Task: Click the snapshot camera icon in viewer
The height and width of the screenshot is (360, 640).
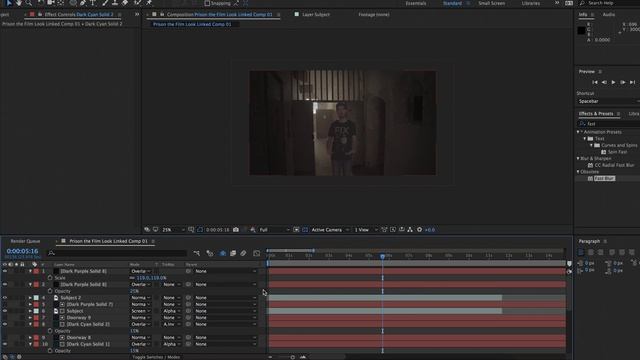Action: (236, 230)
